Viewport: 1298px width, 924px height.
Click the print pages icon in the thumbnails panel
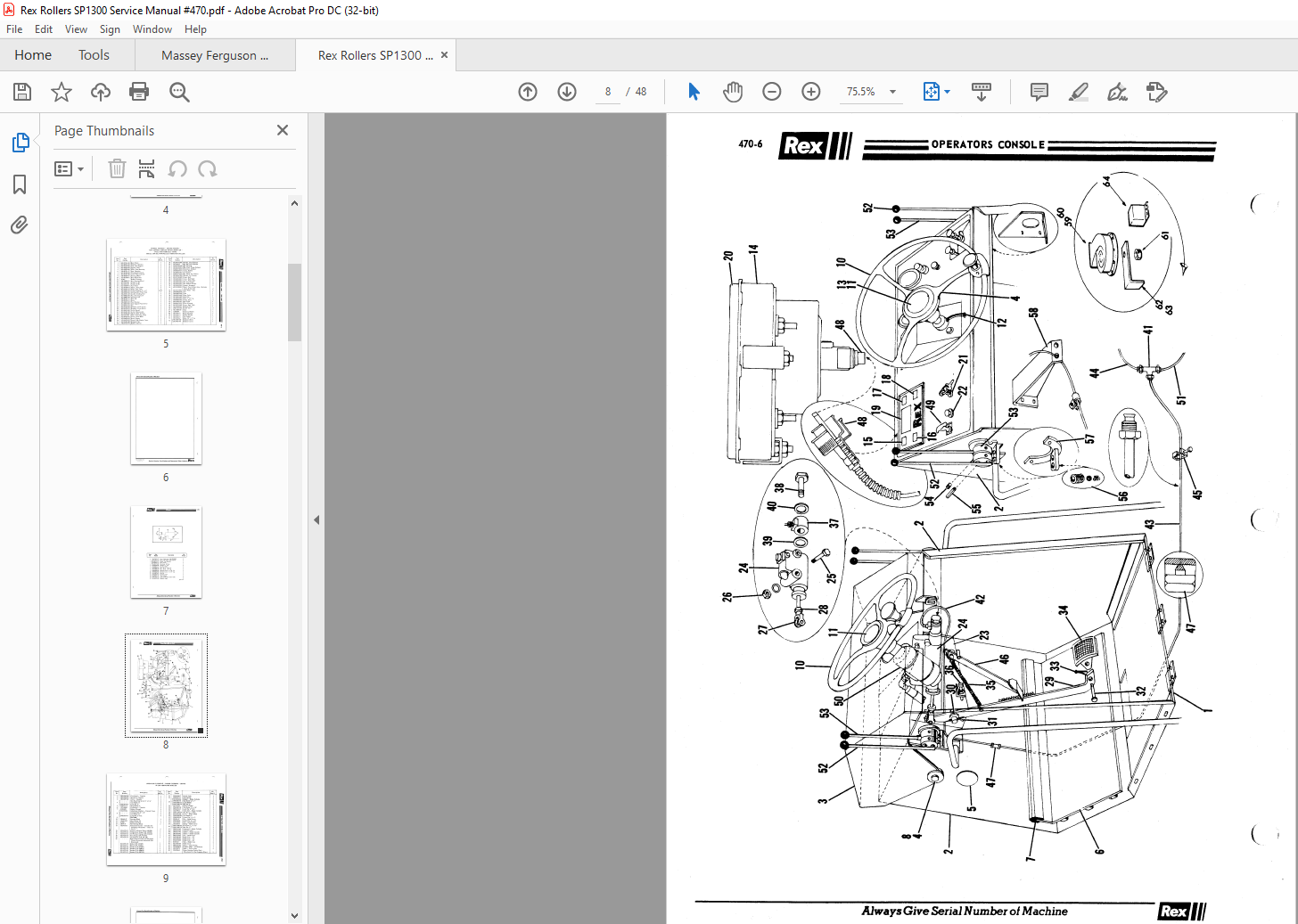(147, 168)
